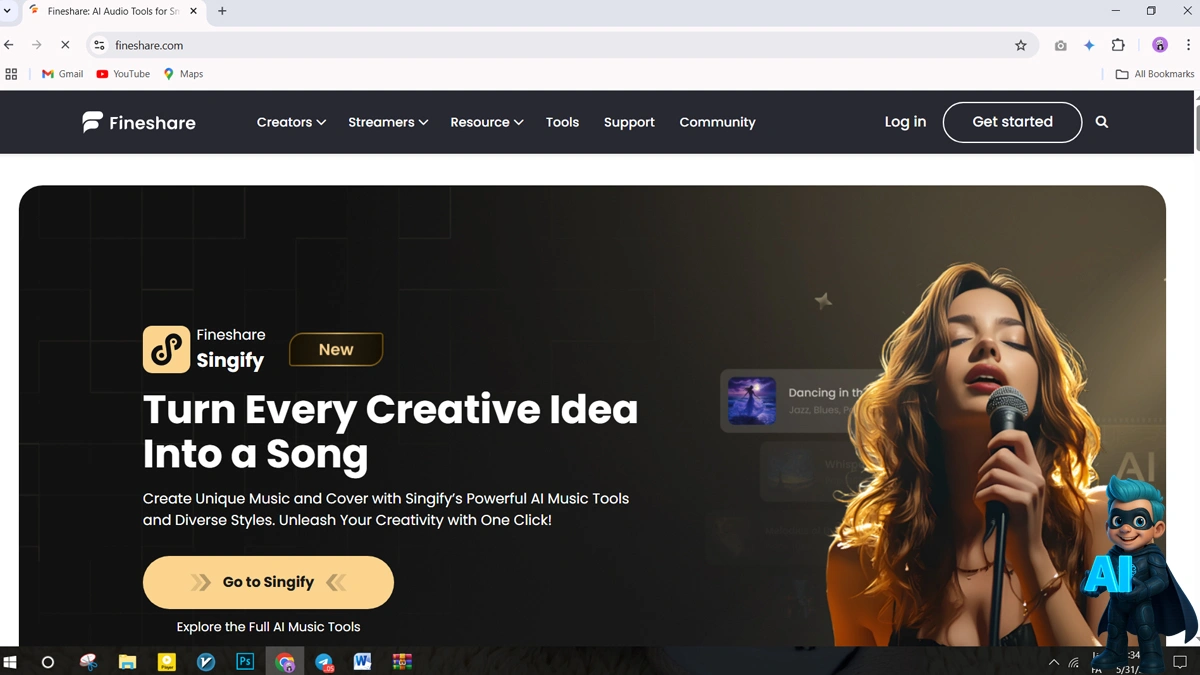Click the New badge next to Singify
1200x675 pixels.
coord(336,349)
